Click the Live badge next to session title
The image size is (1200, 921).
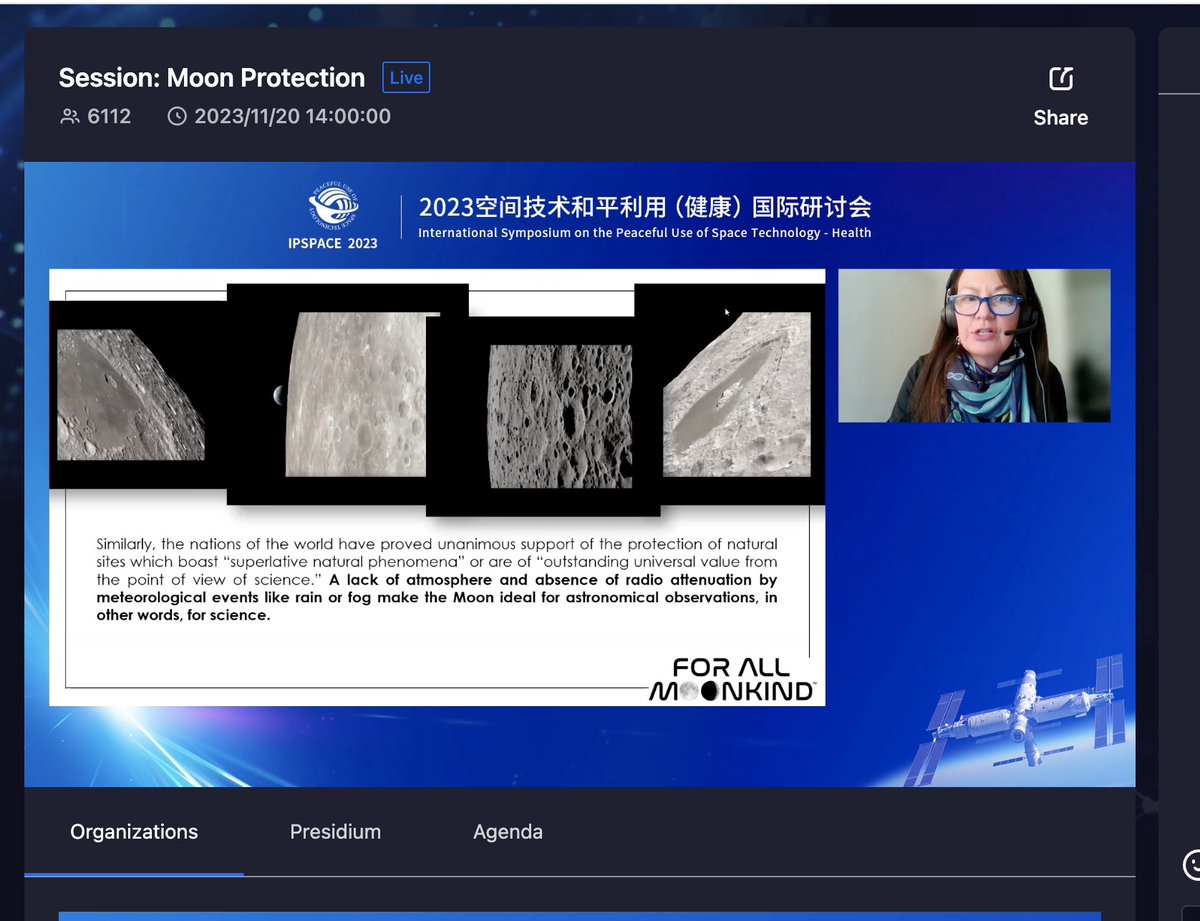click(406, 78)
